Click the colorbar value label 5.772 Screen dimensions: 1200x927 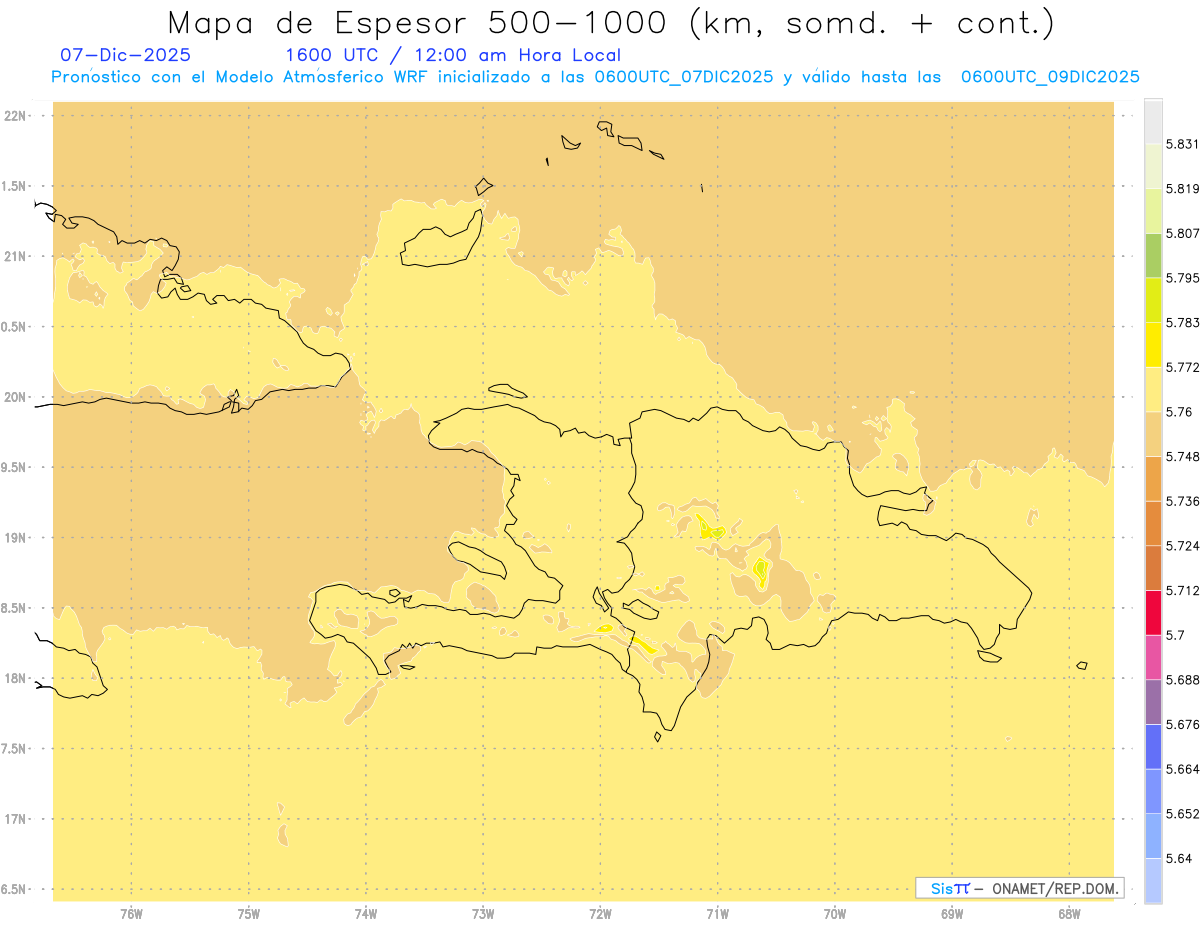[1183, 367]
